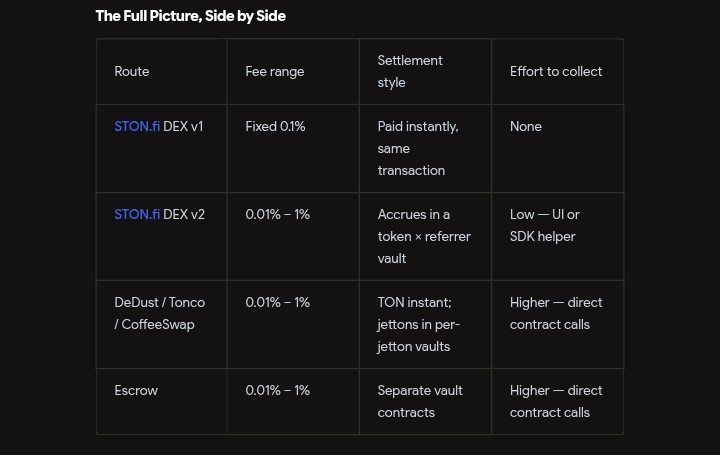Click the Paid instantly, same transaction cell
Image resolution: width=720 pixels, height=455 pixels.
418,148
